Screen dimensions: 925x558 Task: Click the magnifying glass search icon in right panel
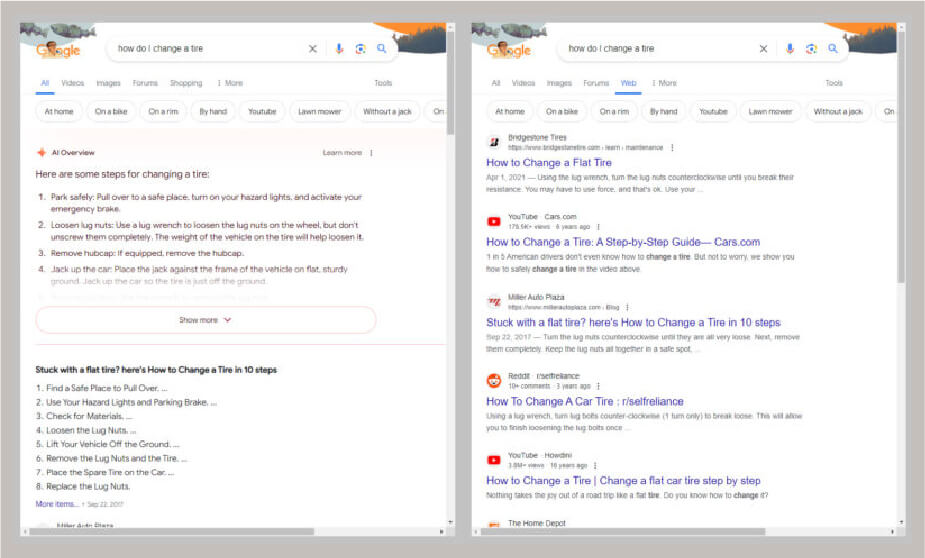click(x=832, y=48)
